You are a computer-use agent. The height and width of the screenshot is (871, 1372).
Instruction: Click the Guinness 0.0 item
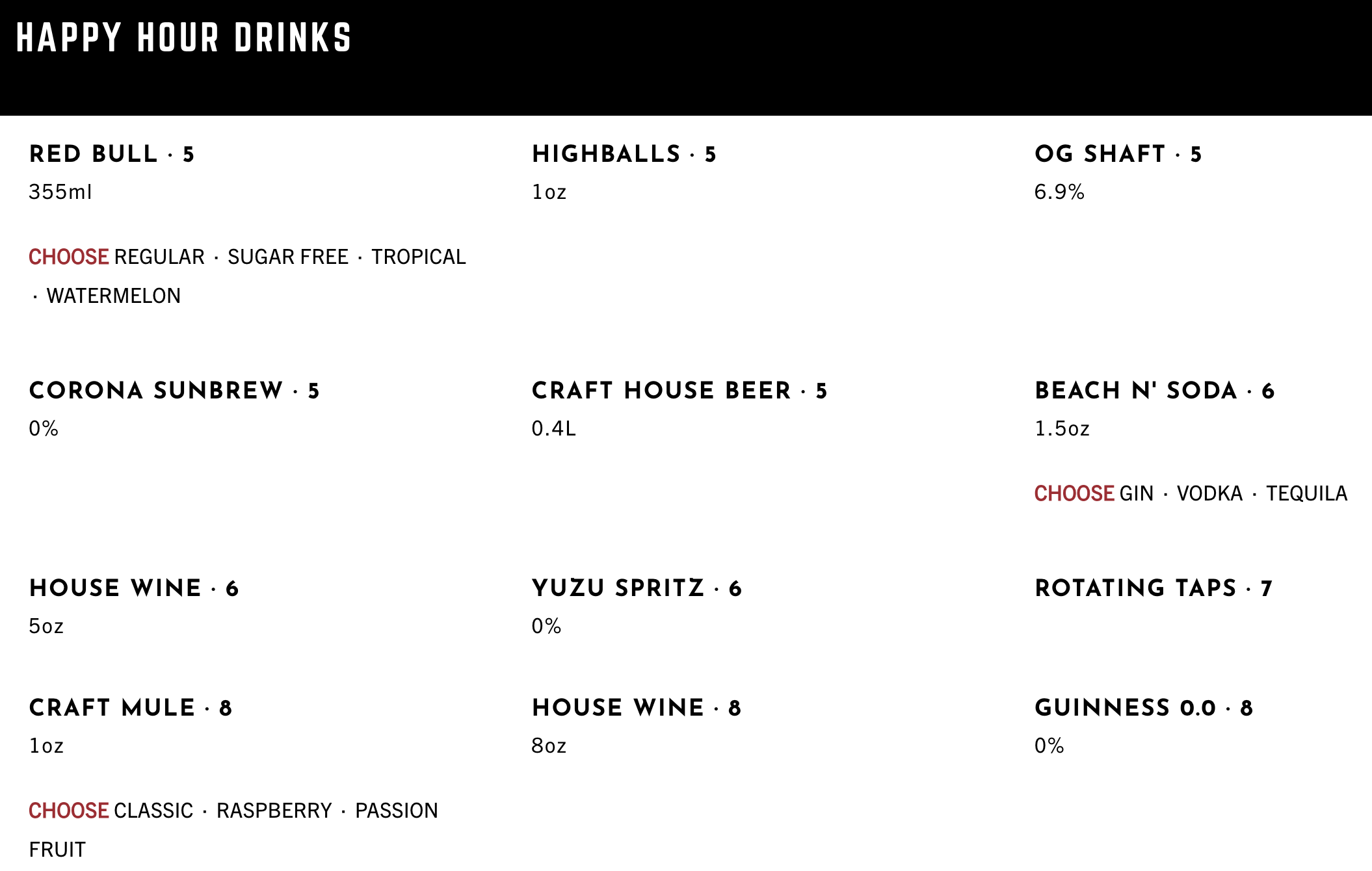[x=1144, y=708]
